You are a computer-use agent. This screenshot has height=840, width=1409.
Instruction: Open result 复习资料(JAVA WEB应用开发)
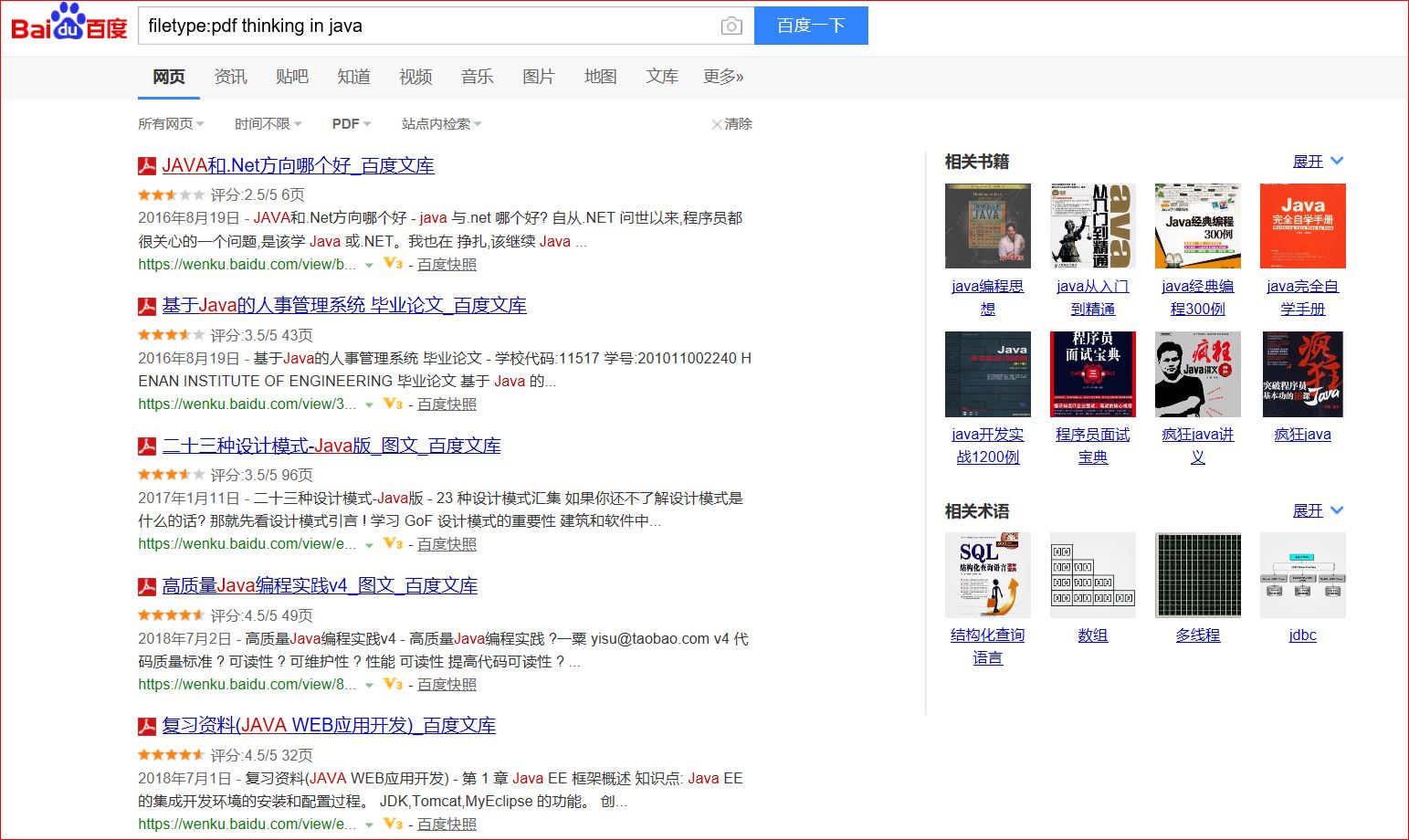329,726
